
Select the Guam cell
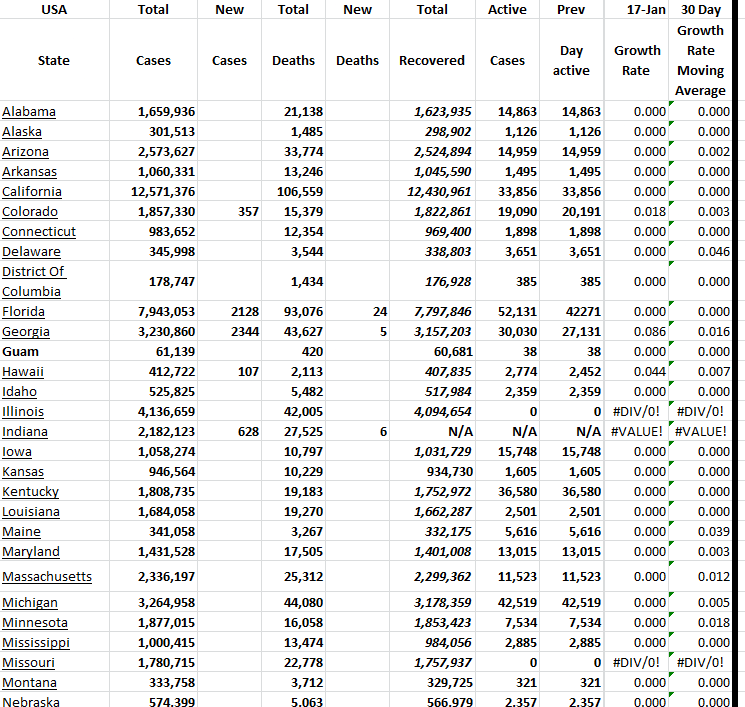pos(22,351)
